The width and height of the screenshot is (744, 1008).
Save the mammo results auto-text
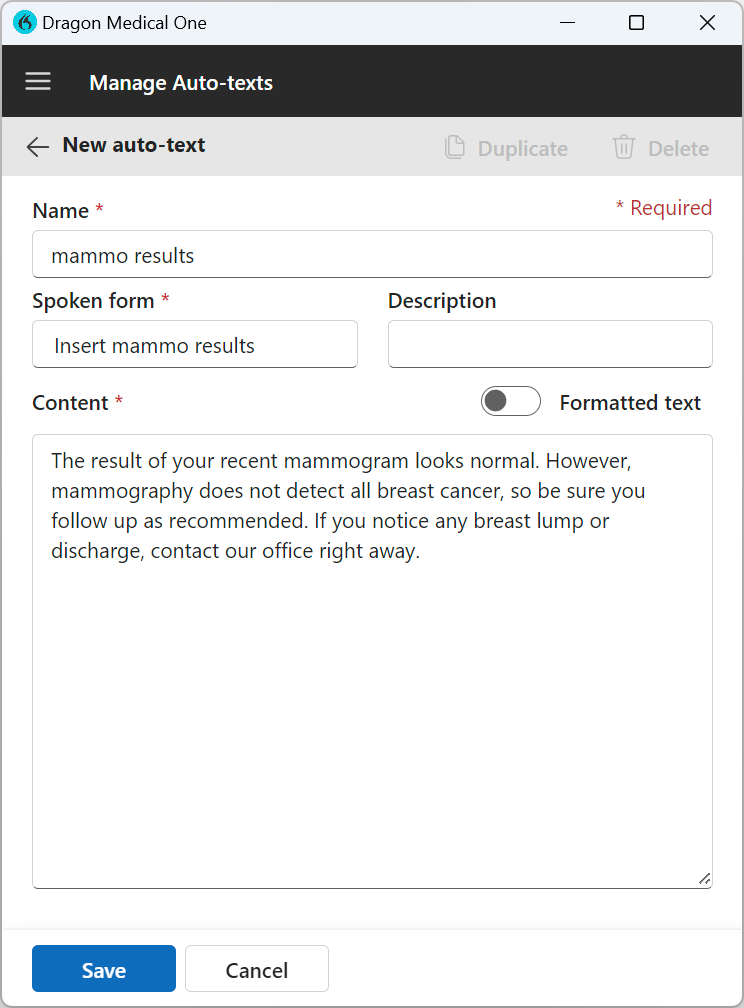[103, 968]
